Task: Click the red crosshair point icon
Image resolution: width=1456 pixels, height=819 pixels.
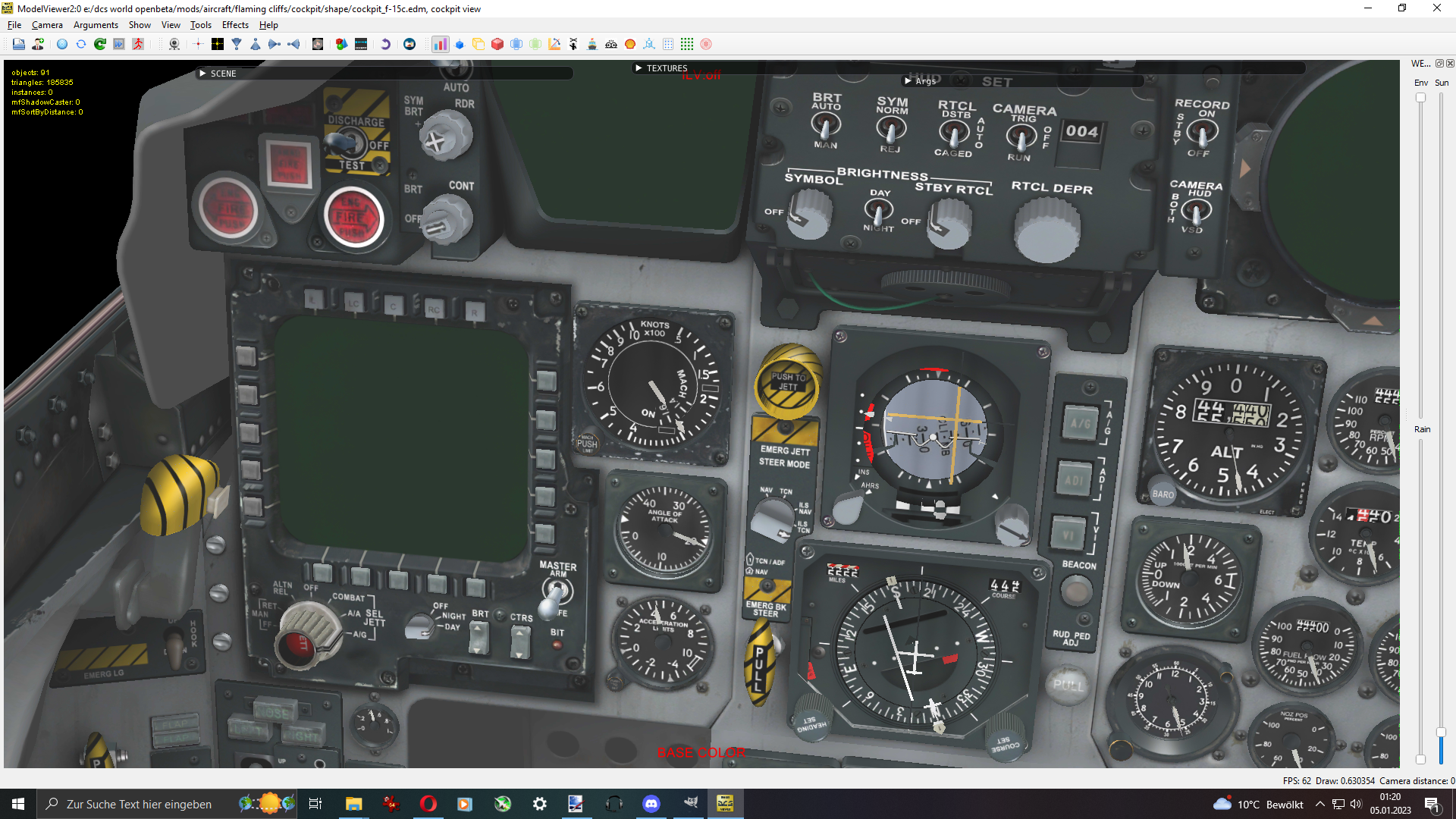Action: point(199,44)
